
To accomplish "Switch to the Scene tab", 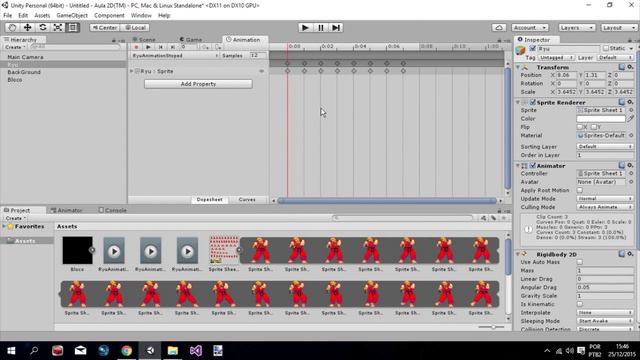I will (x=144, y=40).
